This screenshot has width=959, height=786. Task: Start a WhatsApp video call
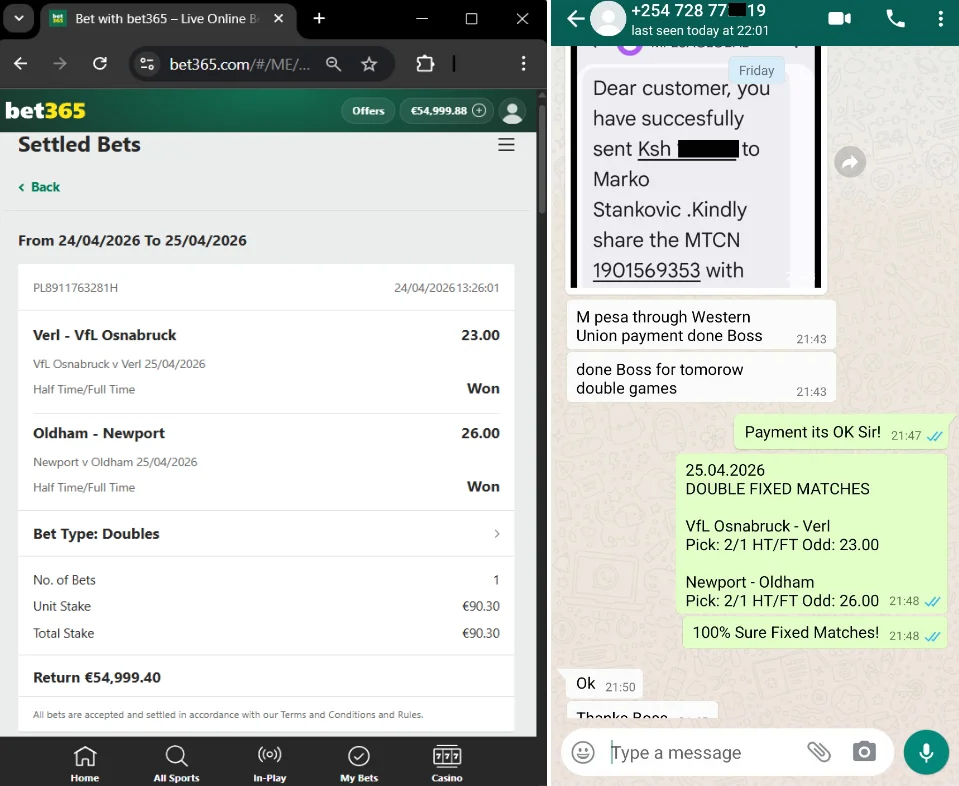840,19
